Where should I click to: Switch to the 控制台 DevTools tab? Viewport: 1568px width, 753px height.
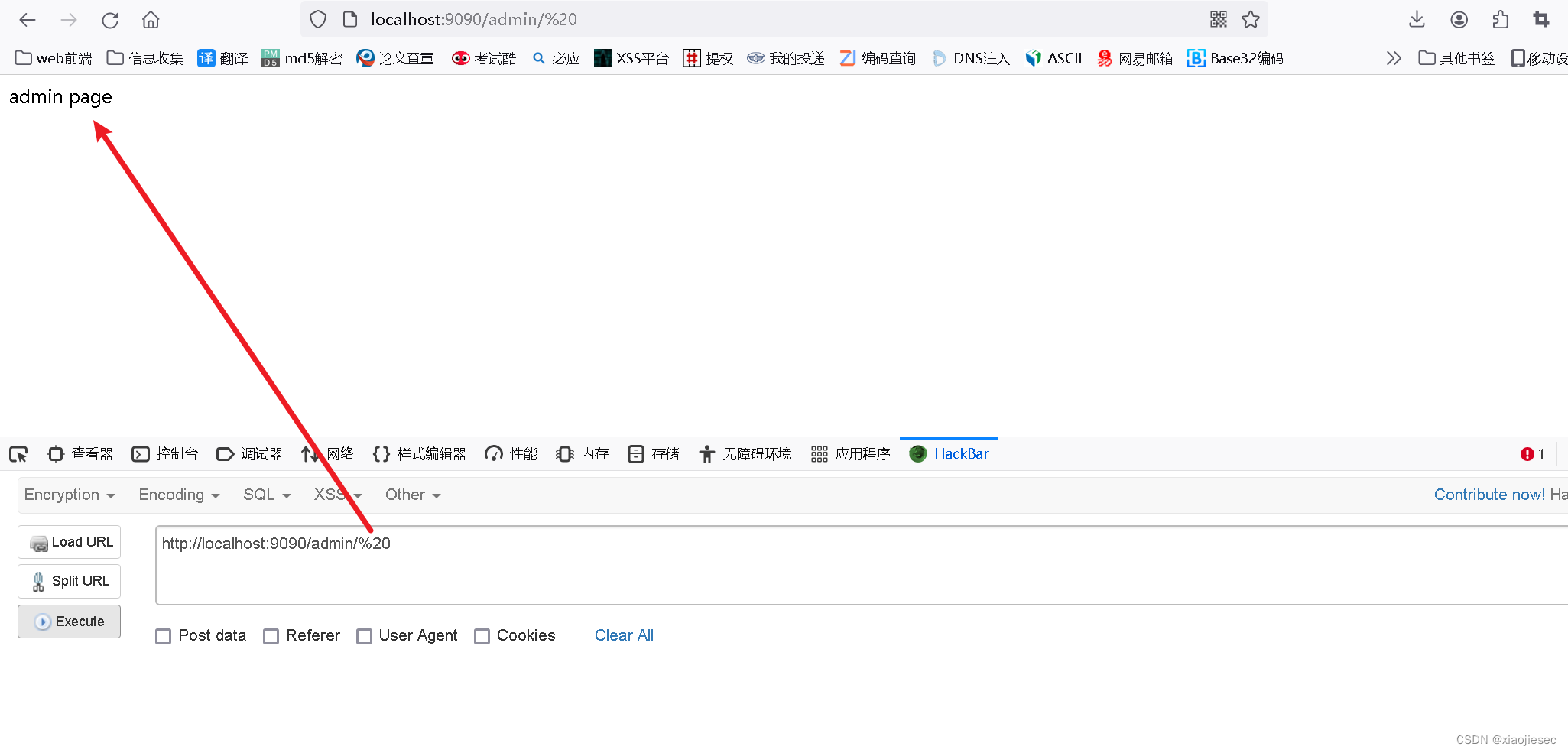(x=166, y=453)
